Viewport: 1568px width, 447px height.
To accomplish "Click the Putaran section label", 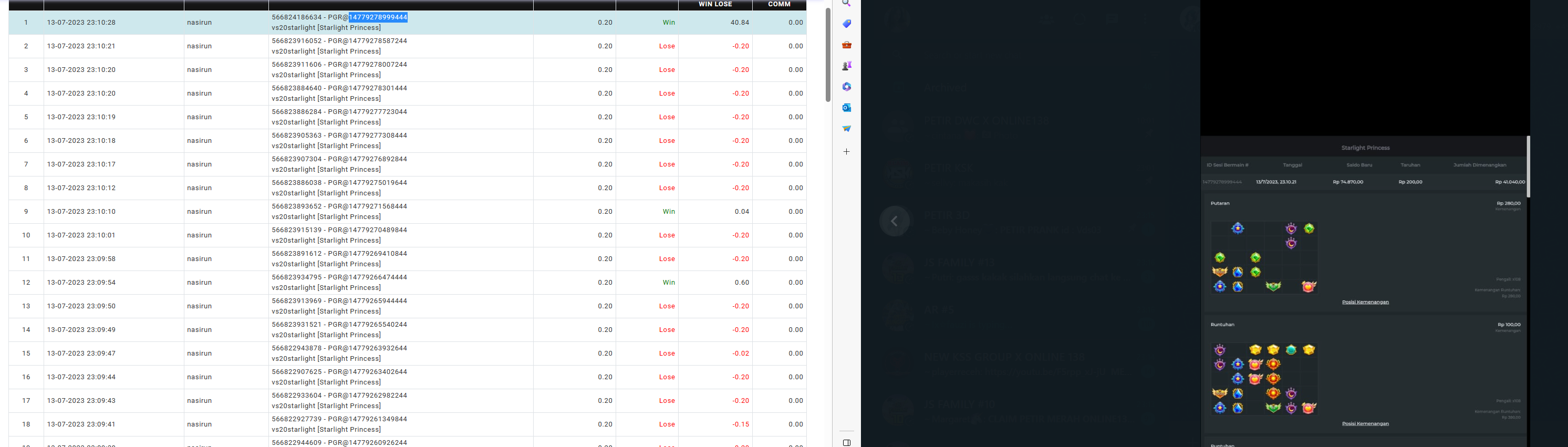I will [1220, 203].
